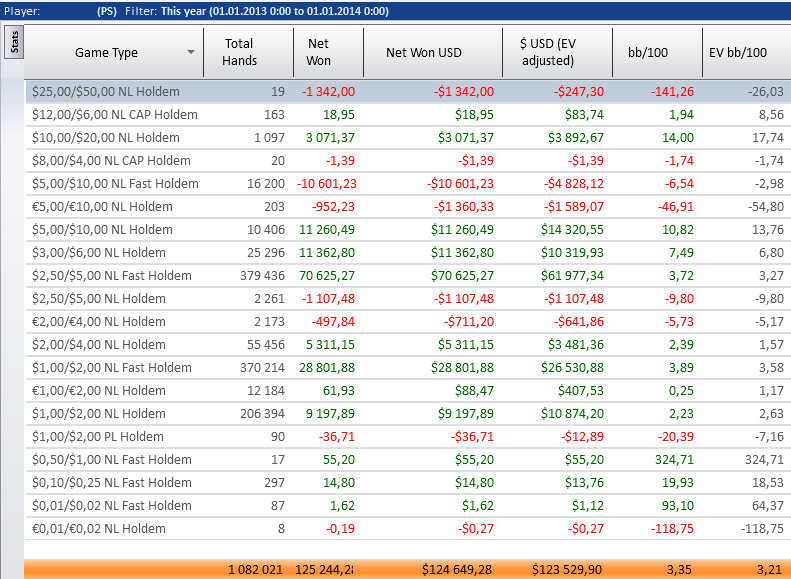Select the $10,00/$20,00 NL Holdem row
Viewport: 791px width, 579px height.
[x=408, y=138]
